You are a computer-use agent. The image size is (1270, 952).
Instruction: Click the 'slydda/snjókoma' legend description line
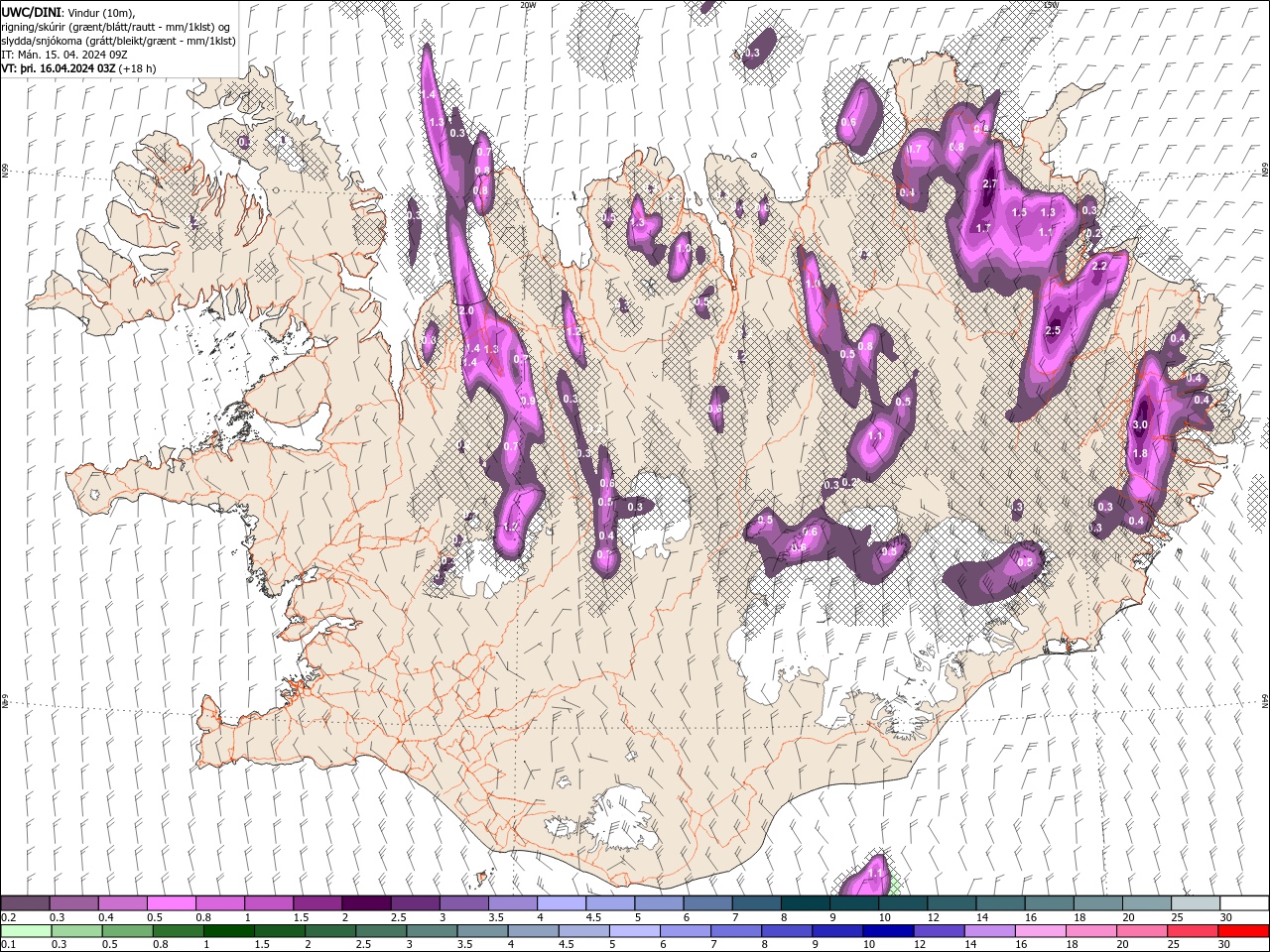118,41
